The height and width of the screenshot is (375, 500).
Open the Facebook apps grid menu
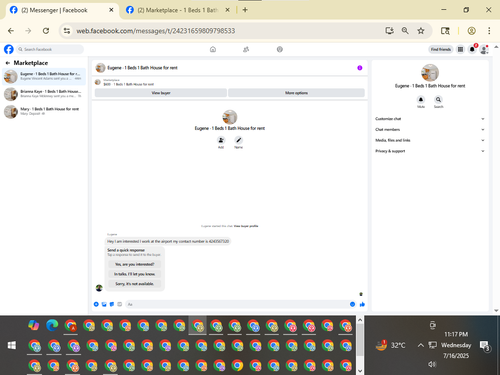(x=460, y=49)
